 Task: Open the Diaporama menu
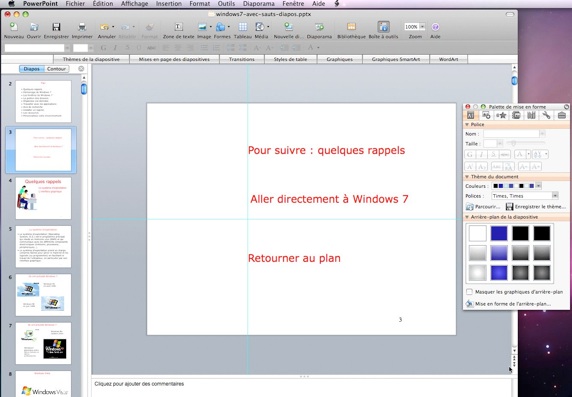259,4
